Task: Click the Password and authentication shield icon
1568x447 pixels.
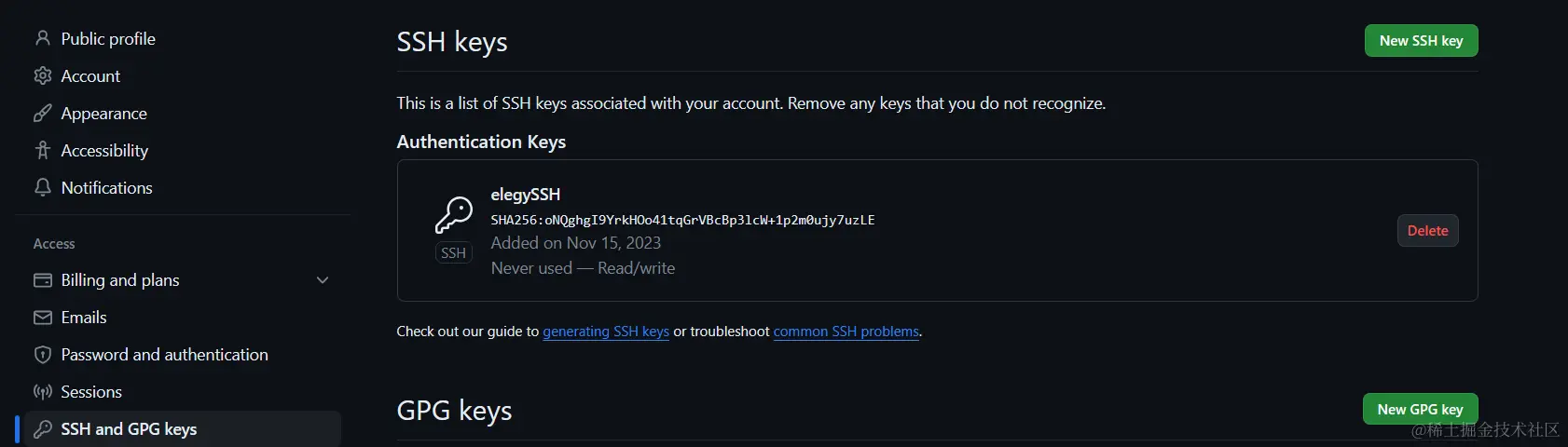Action: click(x=43, y=355)
